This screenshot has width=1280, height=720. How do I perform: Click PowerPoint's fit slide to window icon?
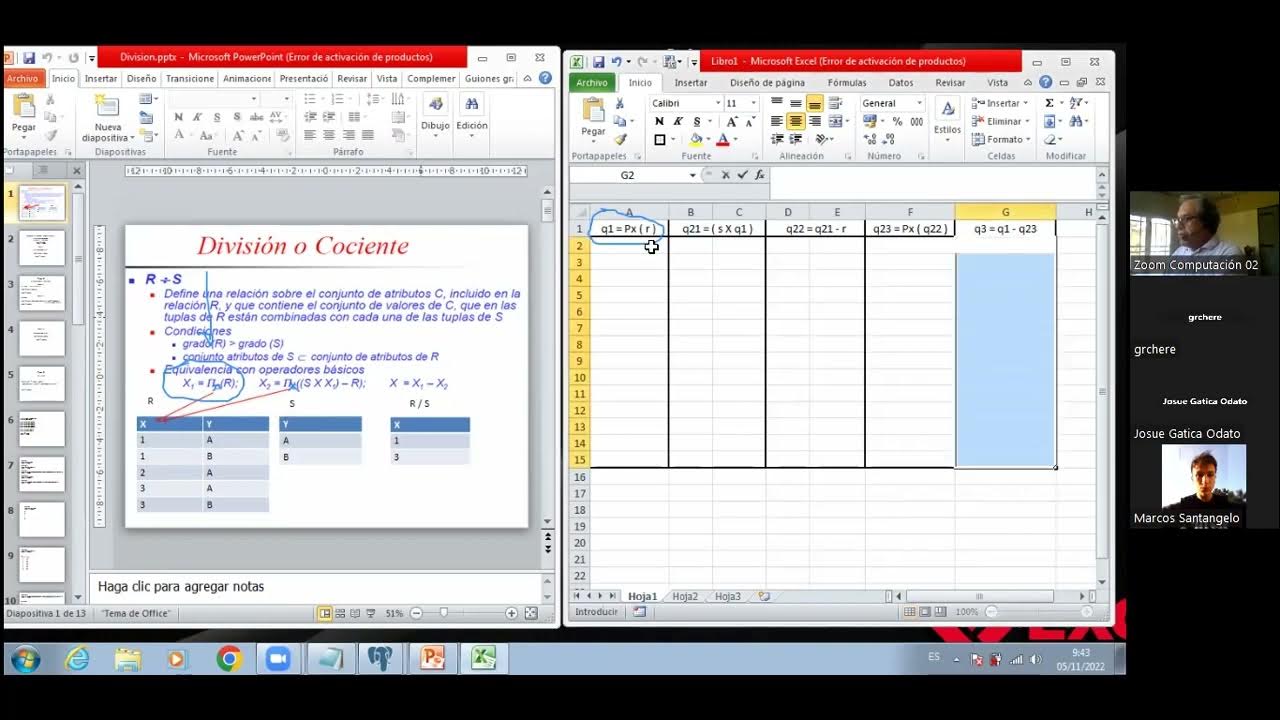coord(531,613)
